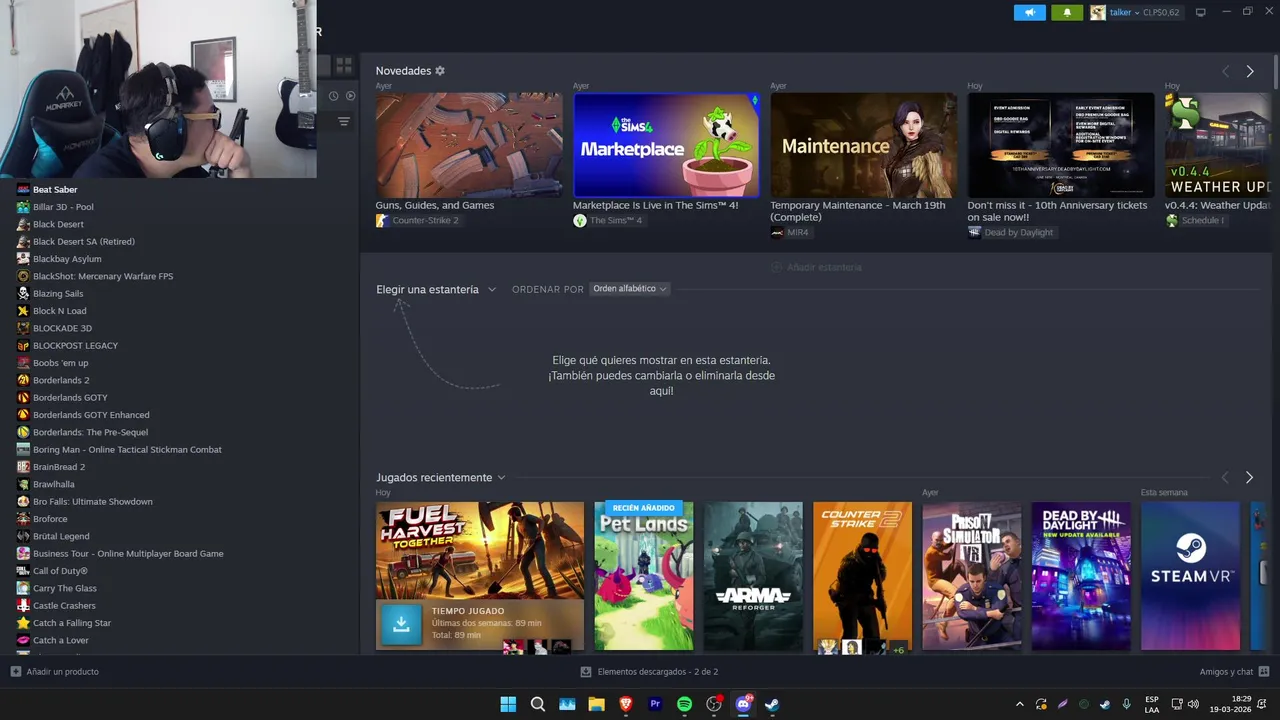The height and width of the screenshot is (720, 1280).
Task: Sort library by recent activity clock icon
Action: [x=334, y=96]
